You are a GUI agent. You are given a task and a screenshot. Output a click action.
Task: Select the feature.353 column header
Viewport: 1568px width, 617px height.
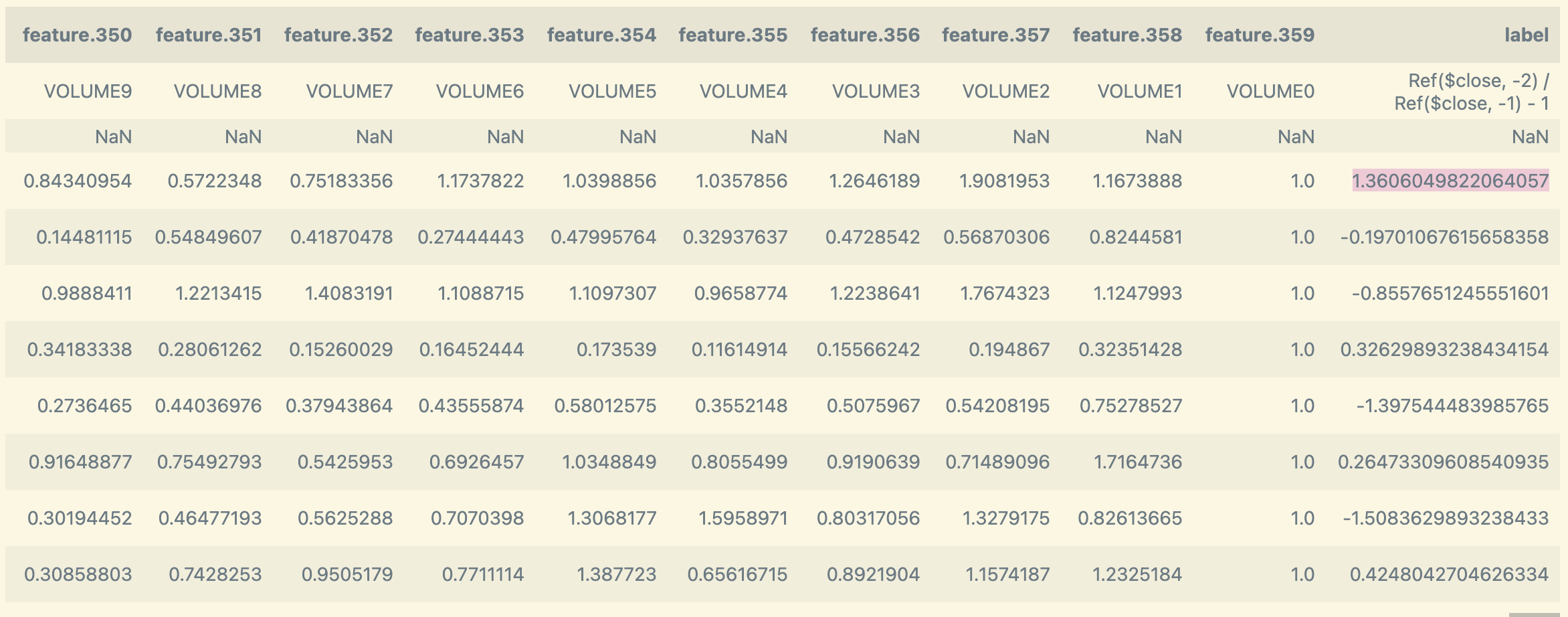(x=469, y=35)
